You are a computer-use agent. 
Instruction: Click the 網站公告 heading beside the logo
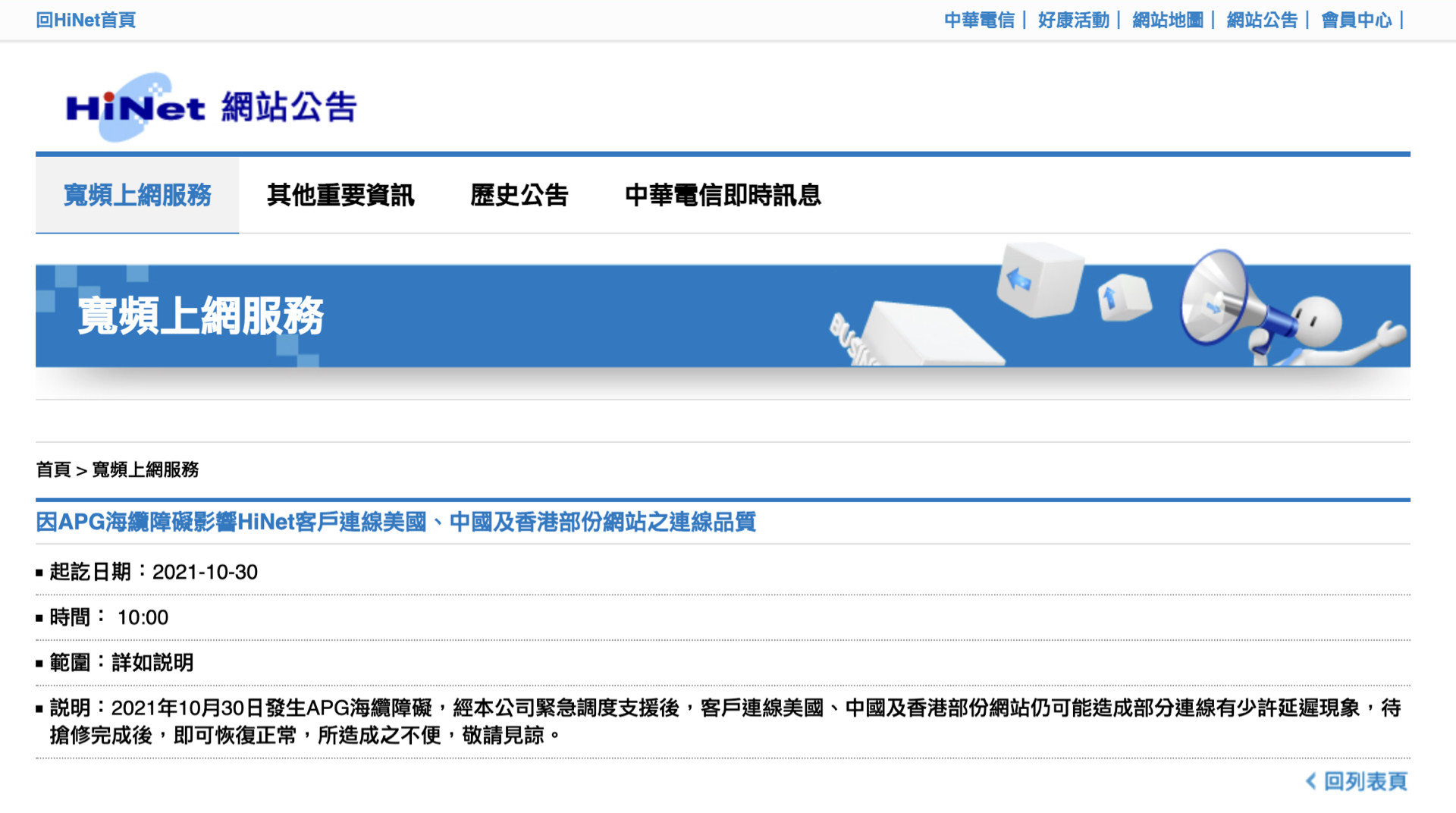pos(289,107)
